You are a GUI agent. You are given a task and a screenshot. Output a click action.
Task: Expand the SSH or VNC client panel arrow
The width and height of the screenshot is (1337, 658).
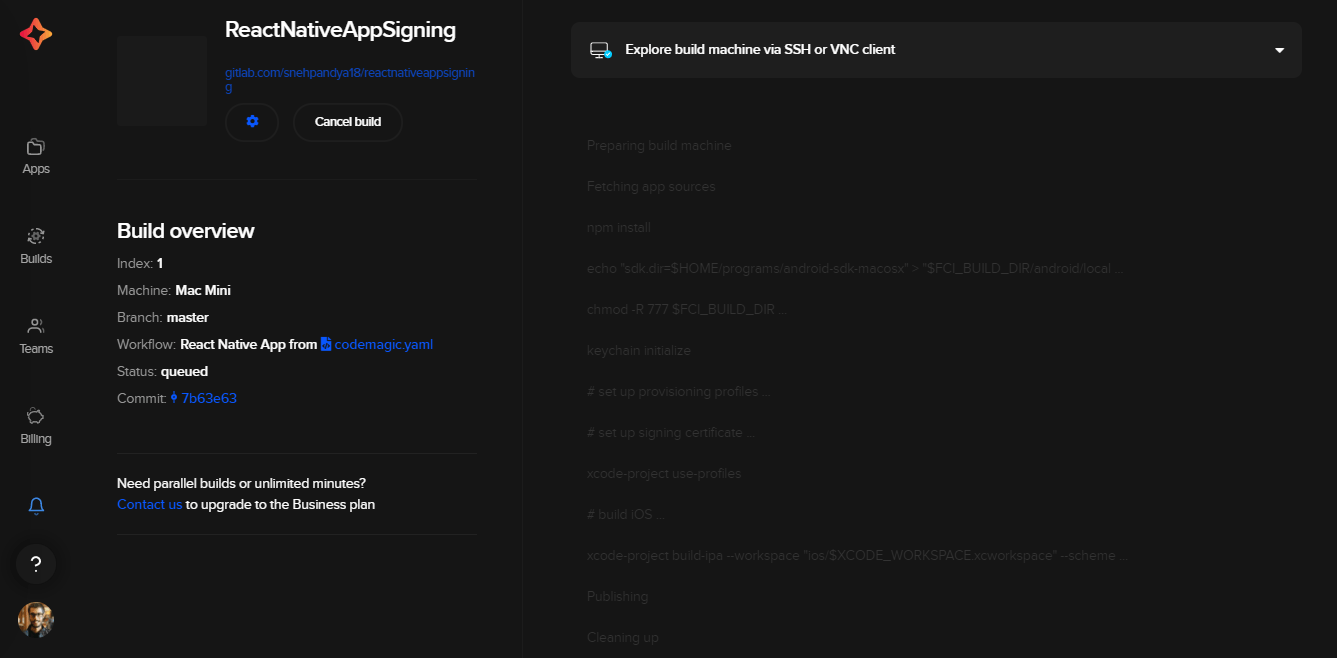[1279, 50]
